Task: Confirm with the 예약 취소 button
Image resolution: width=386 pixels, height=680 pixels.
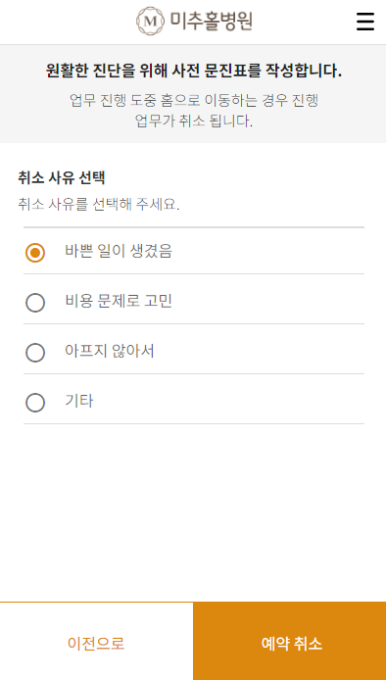Action: tap(290, 641)
